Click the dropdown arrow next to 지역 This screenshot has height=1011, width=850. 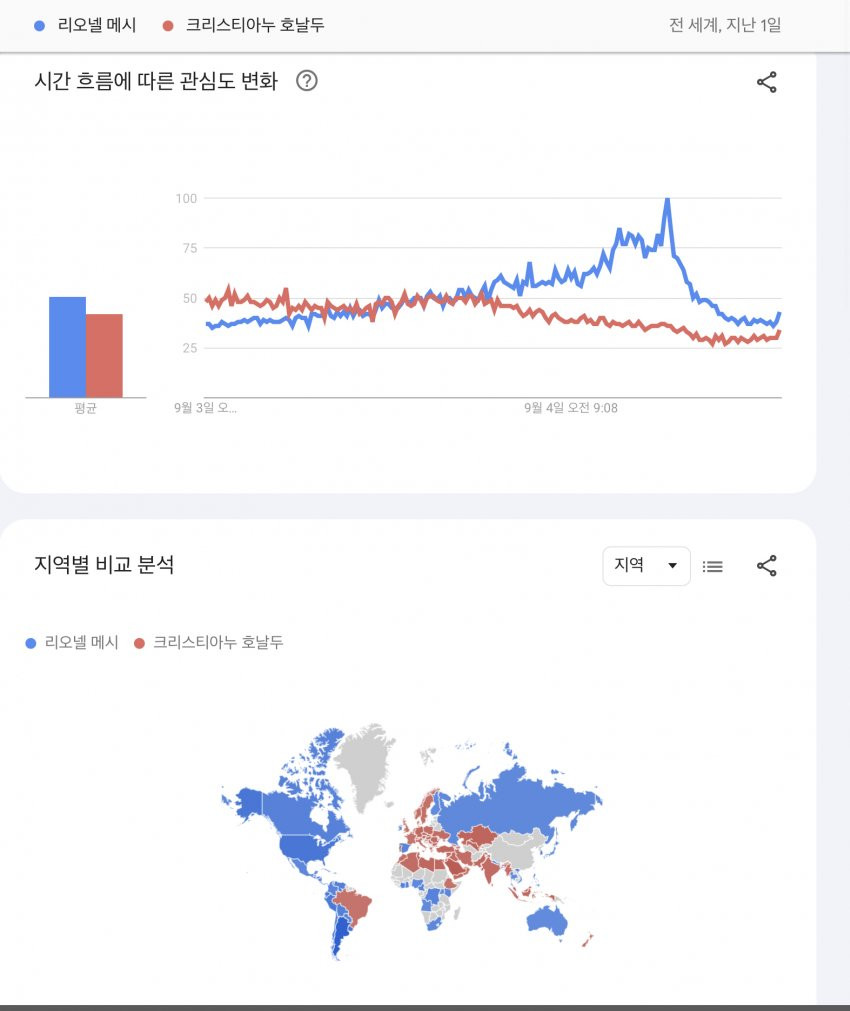pos(672,565)
